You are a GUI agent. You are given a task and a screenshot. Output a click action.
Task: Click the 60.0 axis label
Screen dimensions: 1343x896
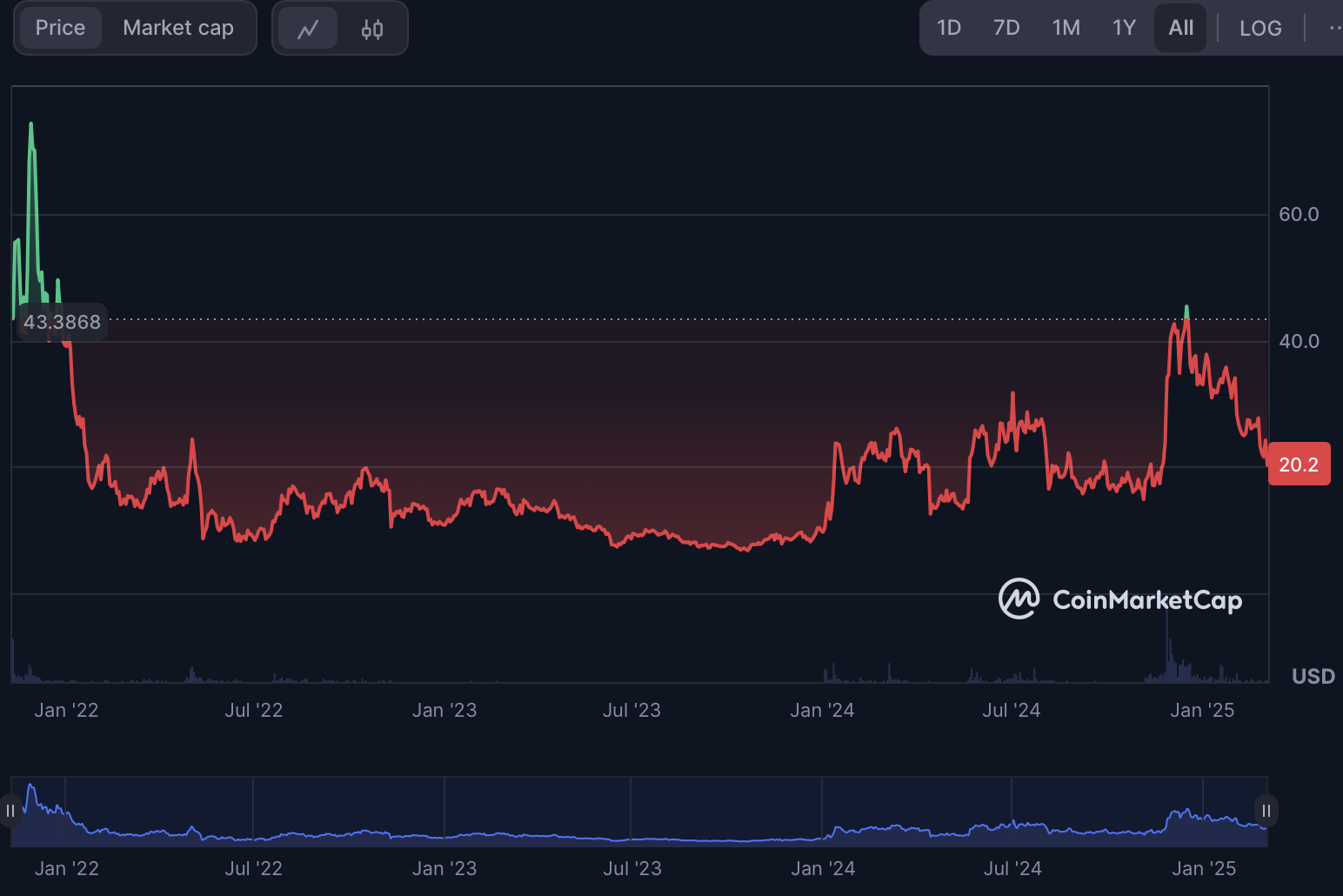[x=1299, y=214]
